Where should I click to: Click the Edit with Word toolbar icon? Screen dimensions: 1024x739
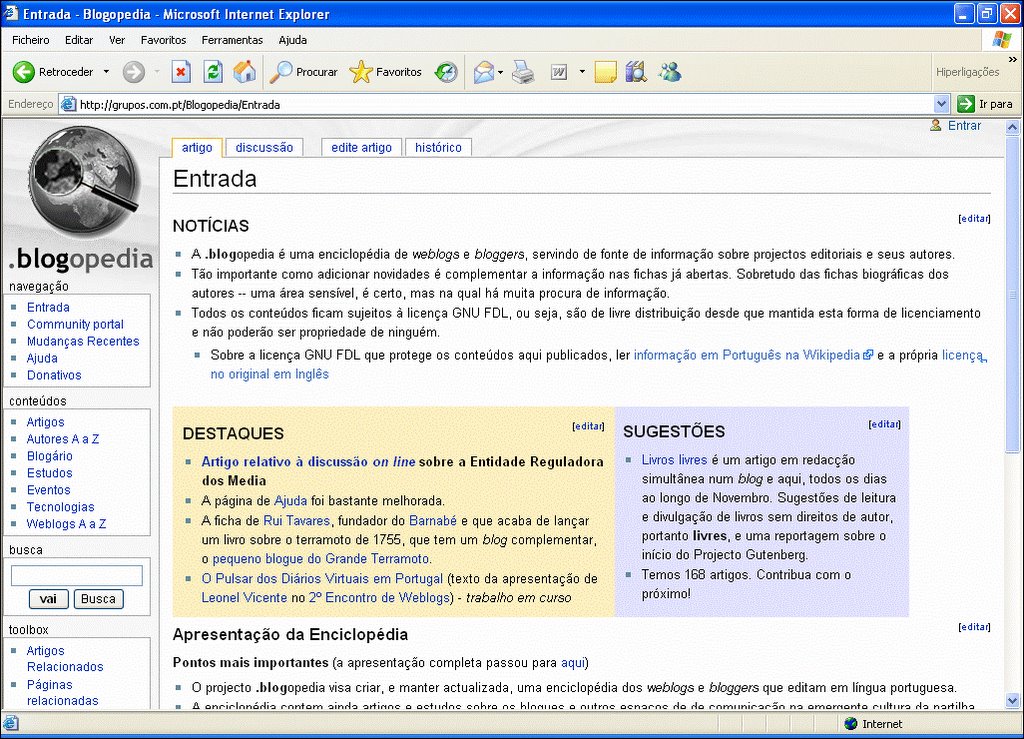[x=559, y=72]
